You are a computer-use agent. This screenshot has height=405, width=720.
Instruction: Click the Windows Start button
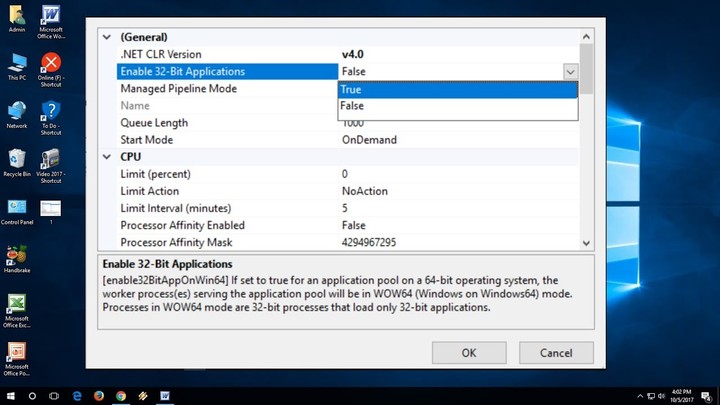click(11, 396)
